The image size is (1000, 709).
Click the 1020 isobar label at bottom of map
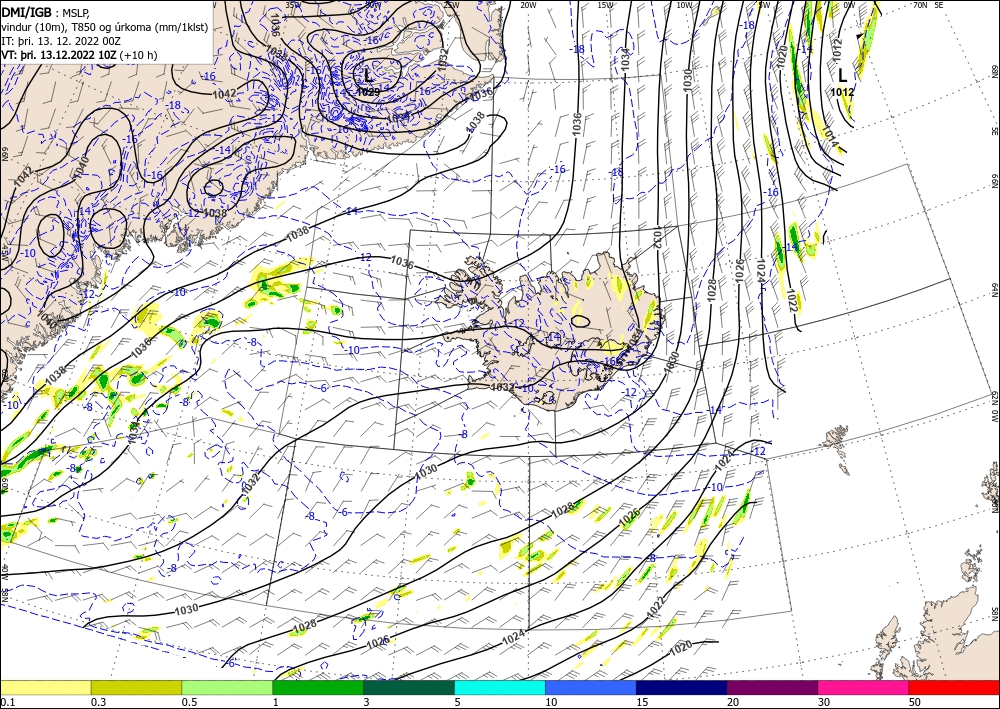(681, 649)
